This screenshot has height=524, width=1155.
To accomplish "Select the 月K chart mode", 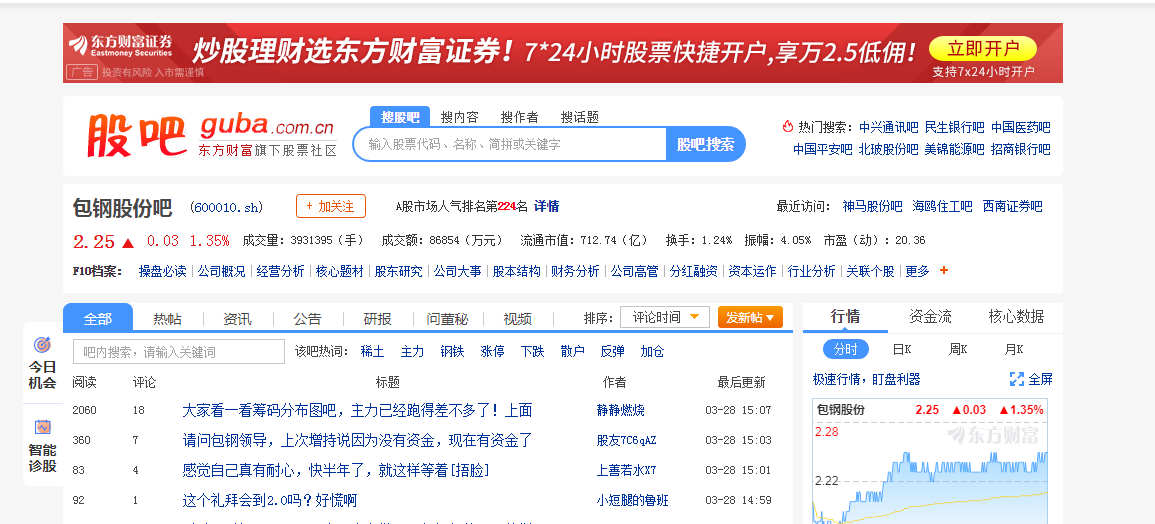I will pos(1014,349).
